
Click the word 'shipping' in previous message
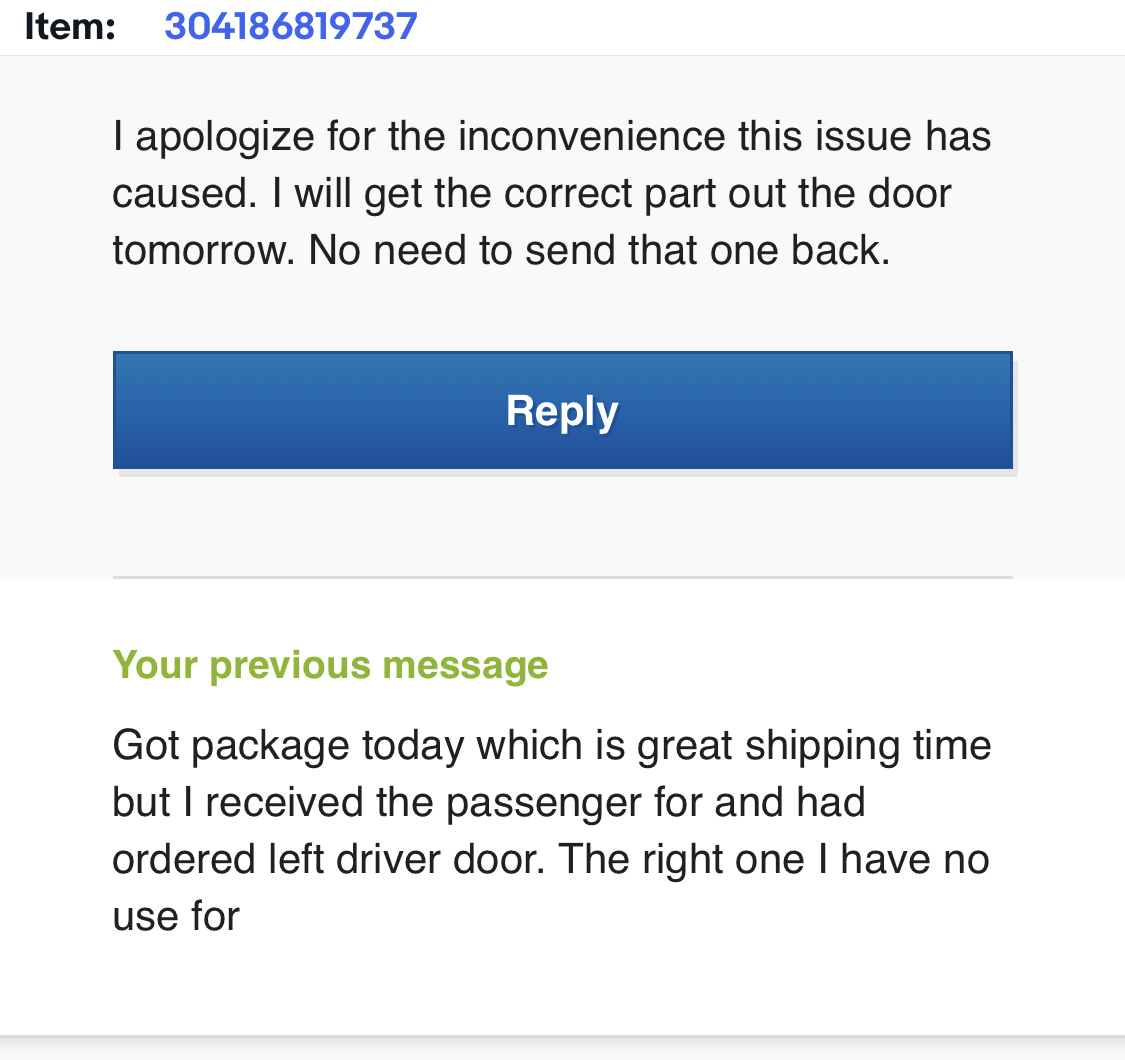[x=822, y=746]
